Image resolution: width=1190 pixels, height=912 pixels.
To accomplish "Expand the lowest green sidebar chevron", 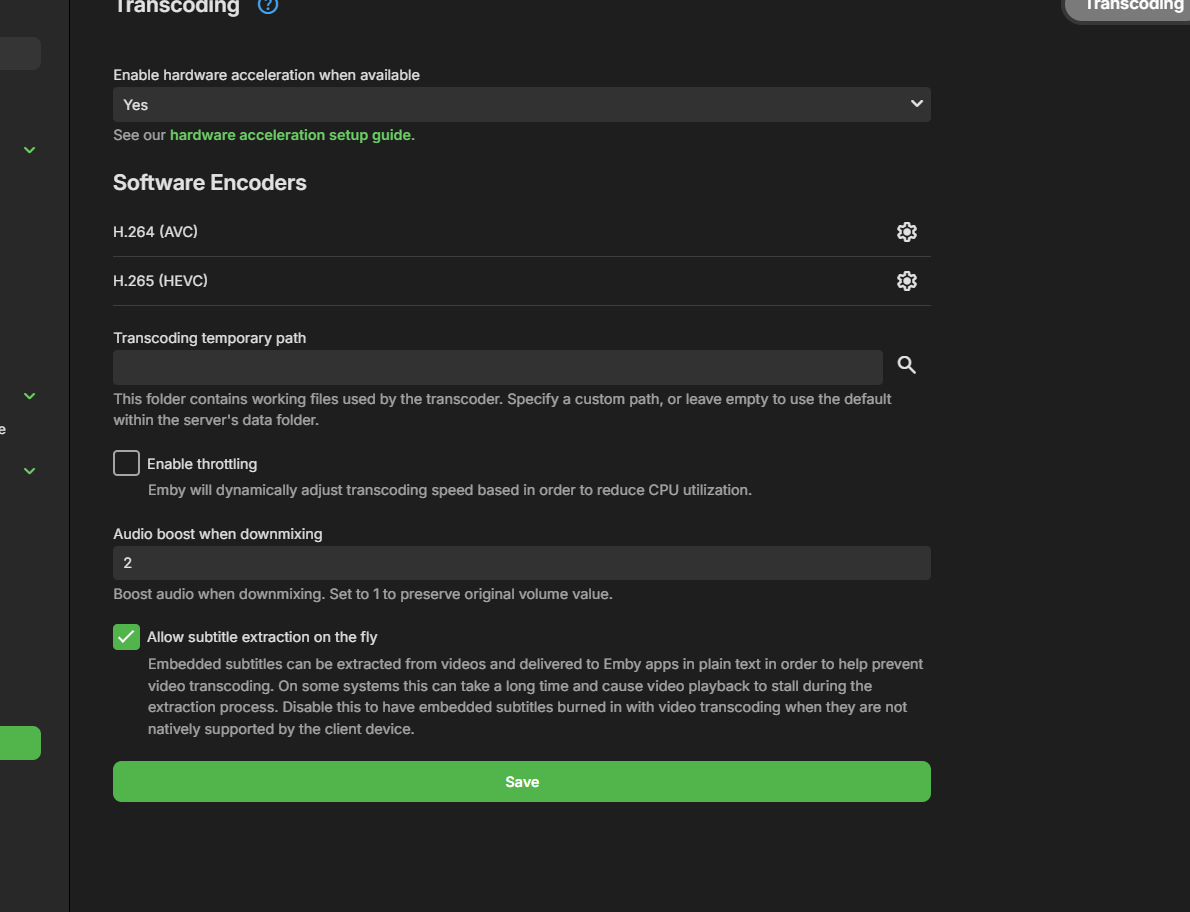I will coord(30,471).
